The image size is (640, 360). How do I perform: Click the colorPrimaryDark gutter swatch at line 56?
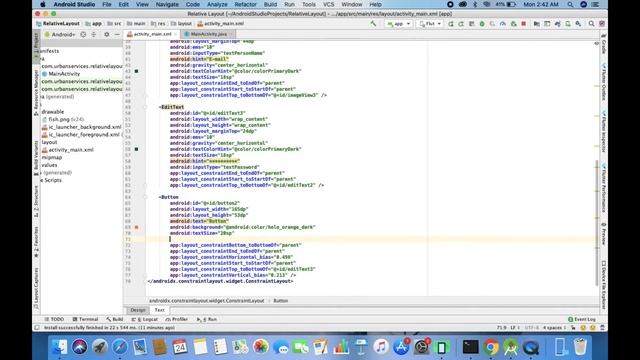136,149
